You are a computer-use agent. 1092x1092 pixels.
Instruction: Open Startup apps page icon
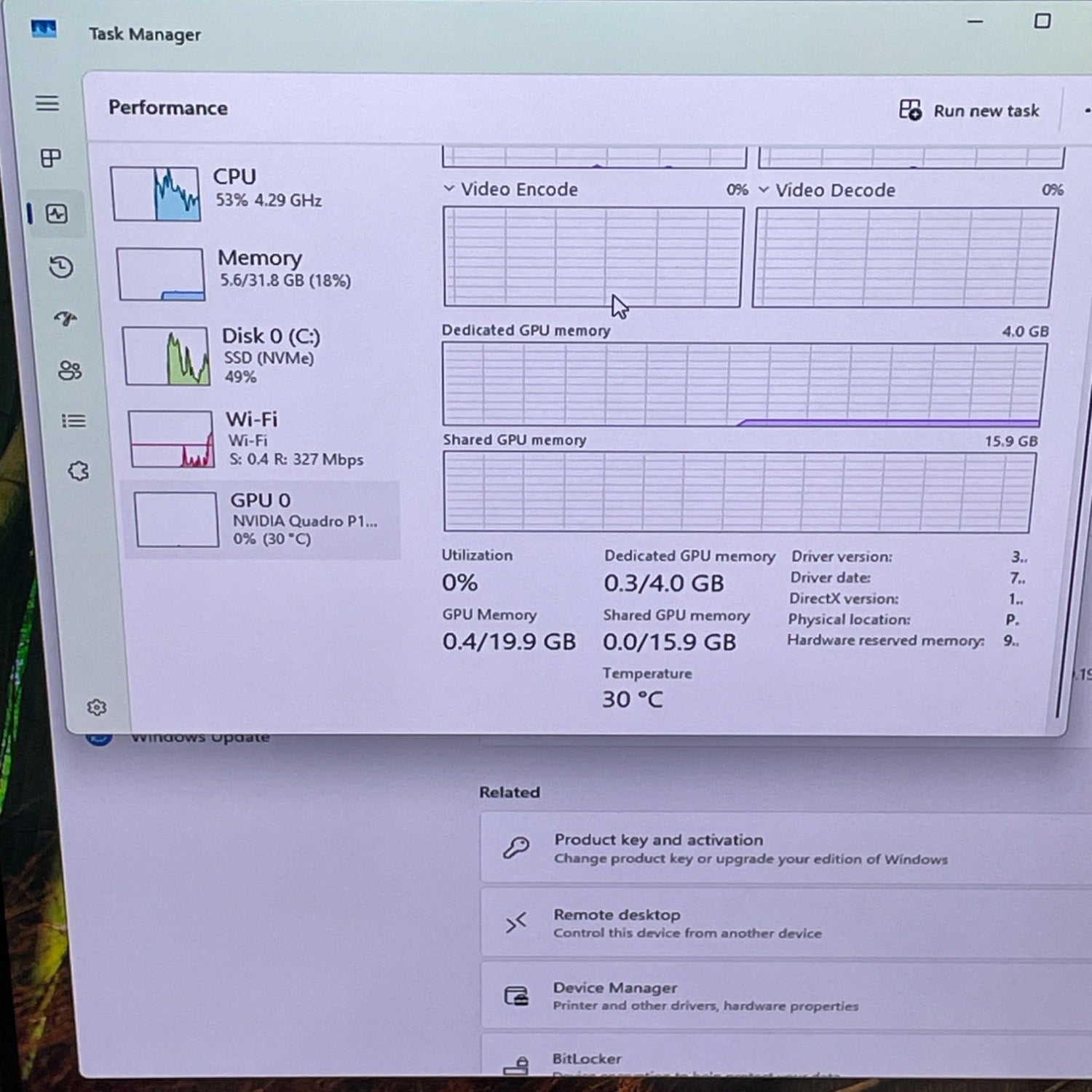coord(66,319)
